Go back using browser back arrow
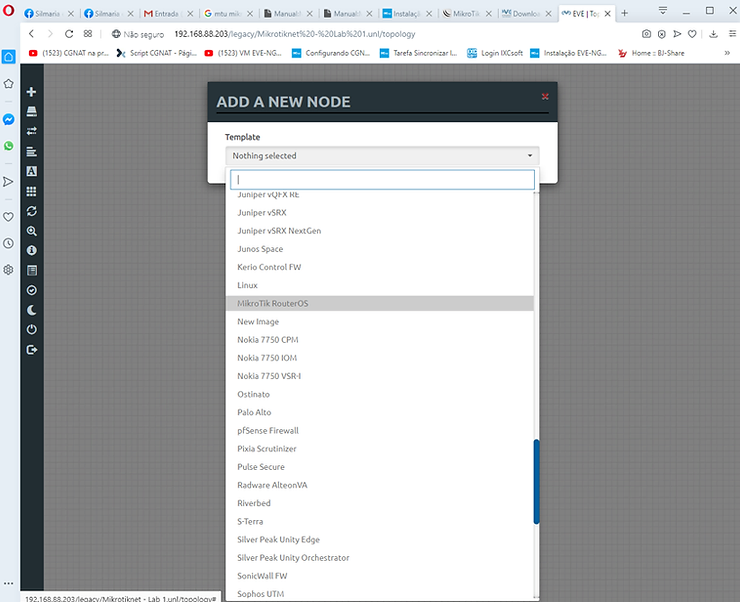 (32, 34)
